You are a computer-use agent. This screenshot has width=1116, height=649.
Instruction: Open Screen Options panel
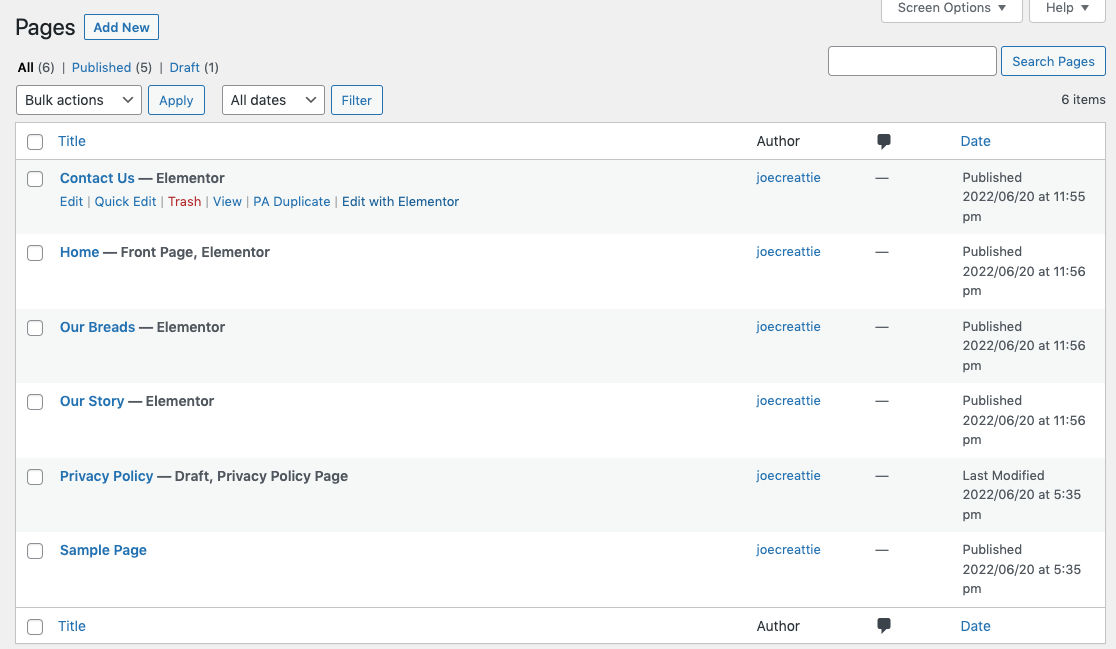pyautogui.click(x=950, y=8)
